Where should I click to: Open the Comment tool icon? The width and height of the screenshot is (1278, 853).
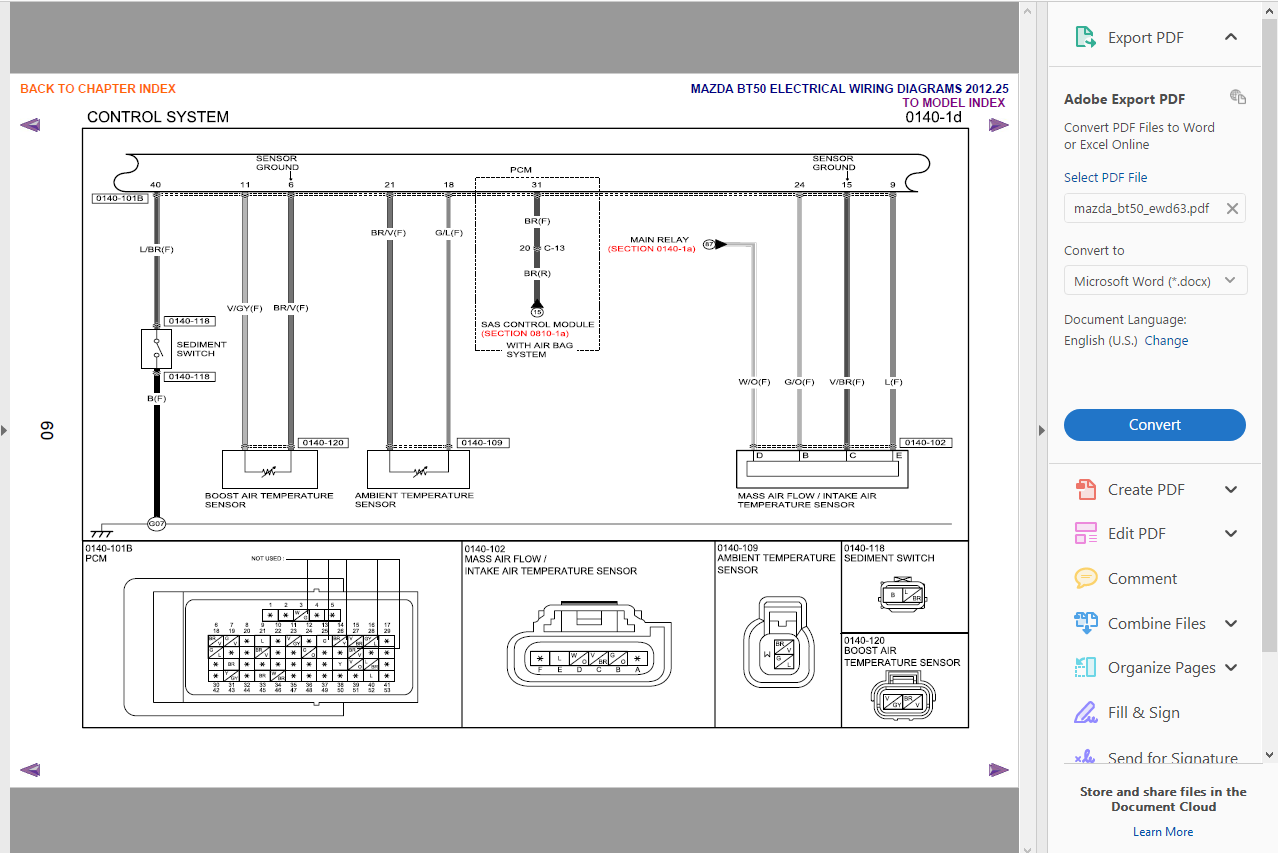coord(1085,578)
